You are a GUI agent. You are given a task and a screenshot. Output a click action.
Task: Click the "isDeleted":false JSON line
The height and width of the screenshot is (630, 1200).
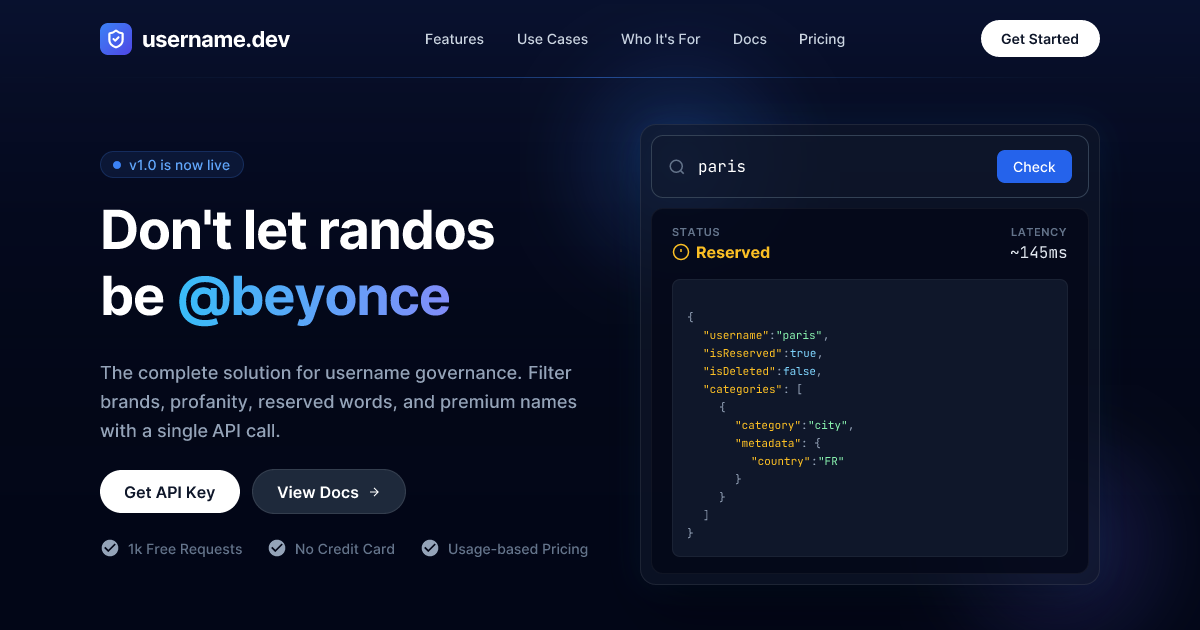762,371
